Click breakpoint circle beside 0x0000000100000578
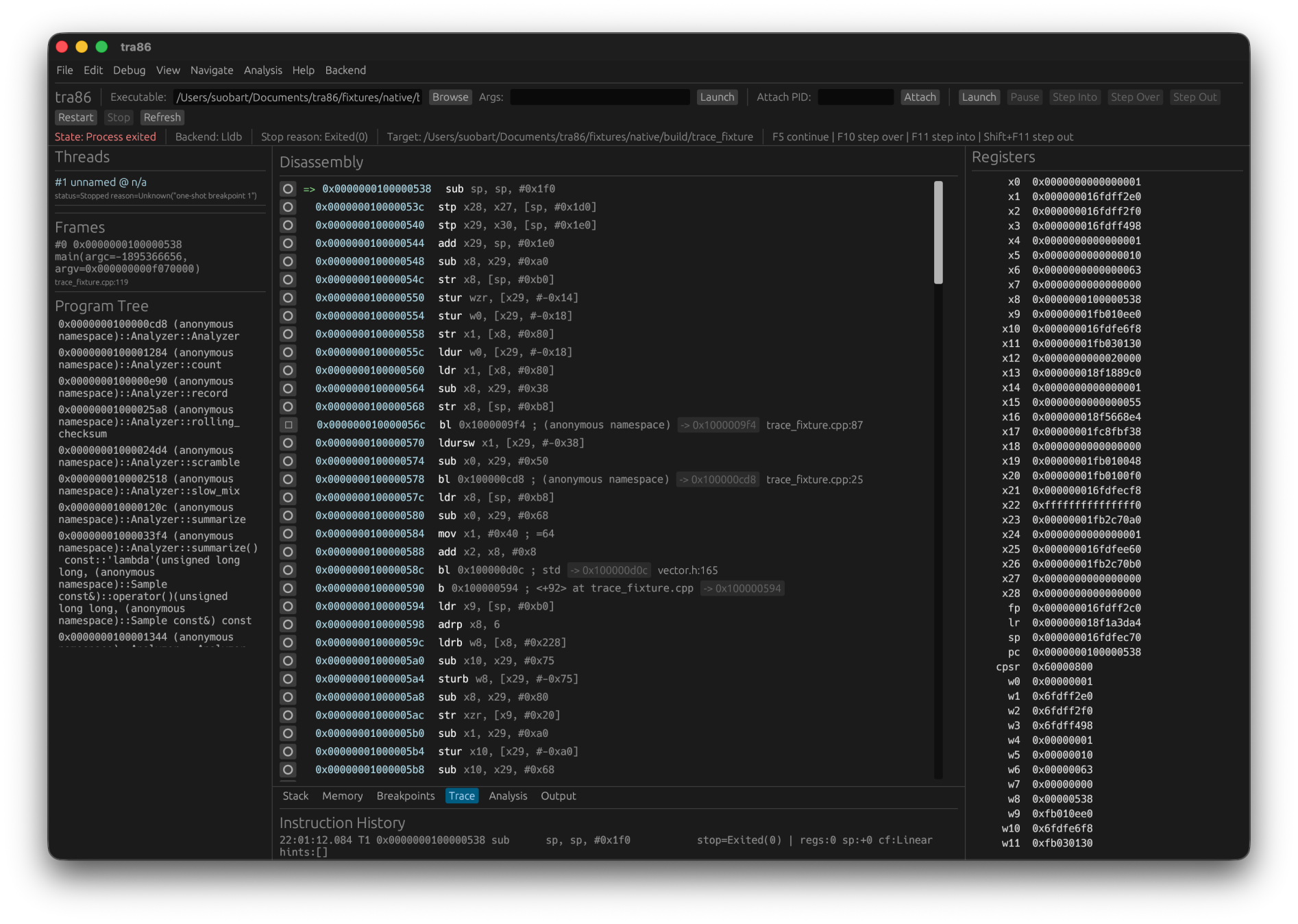 288,479
